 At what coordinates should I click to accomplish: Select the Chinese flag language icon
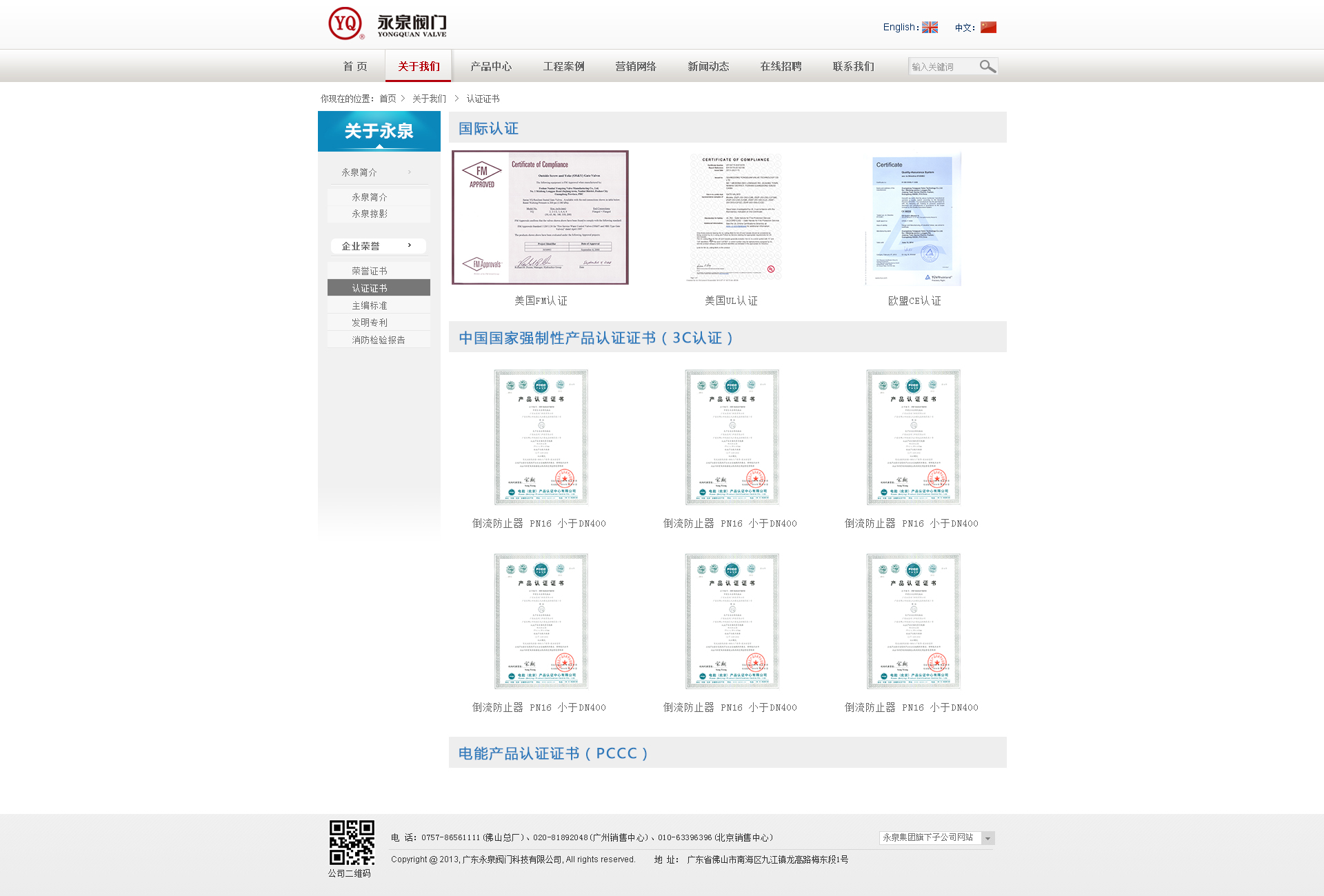[988, 28]
